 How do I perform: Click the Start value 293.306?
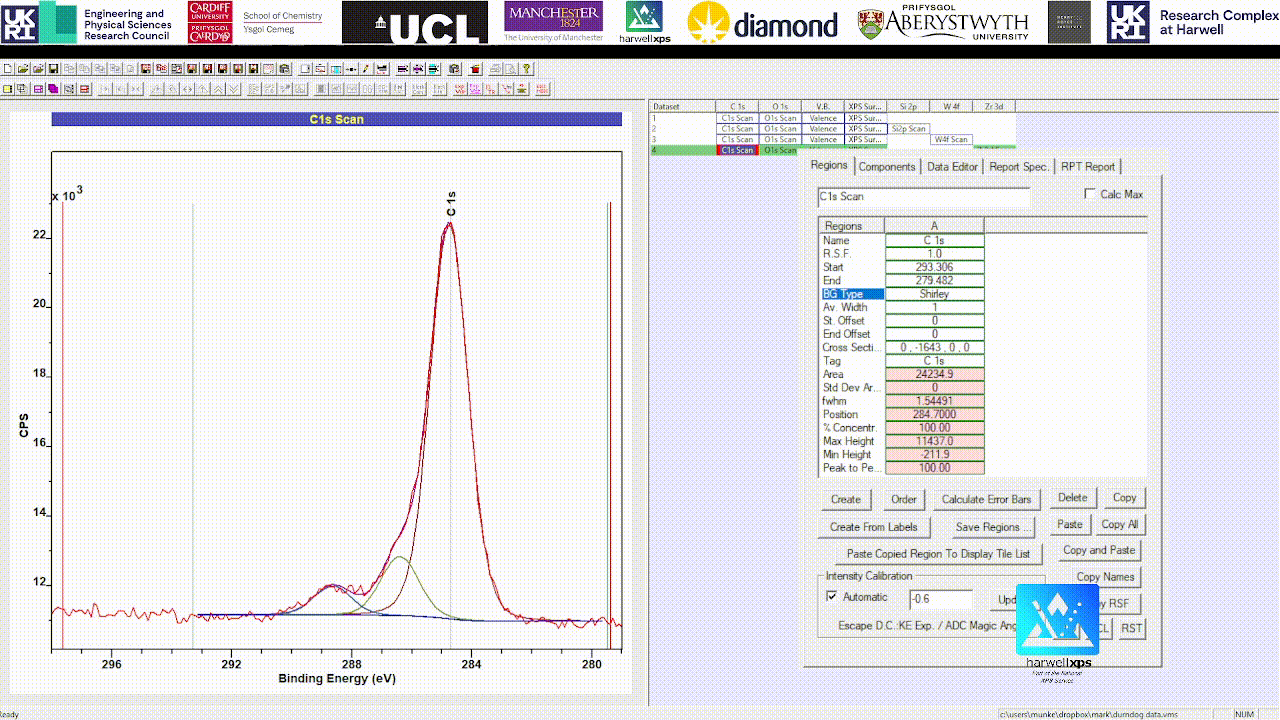934,267
